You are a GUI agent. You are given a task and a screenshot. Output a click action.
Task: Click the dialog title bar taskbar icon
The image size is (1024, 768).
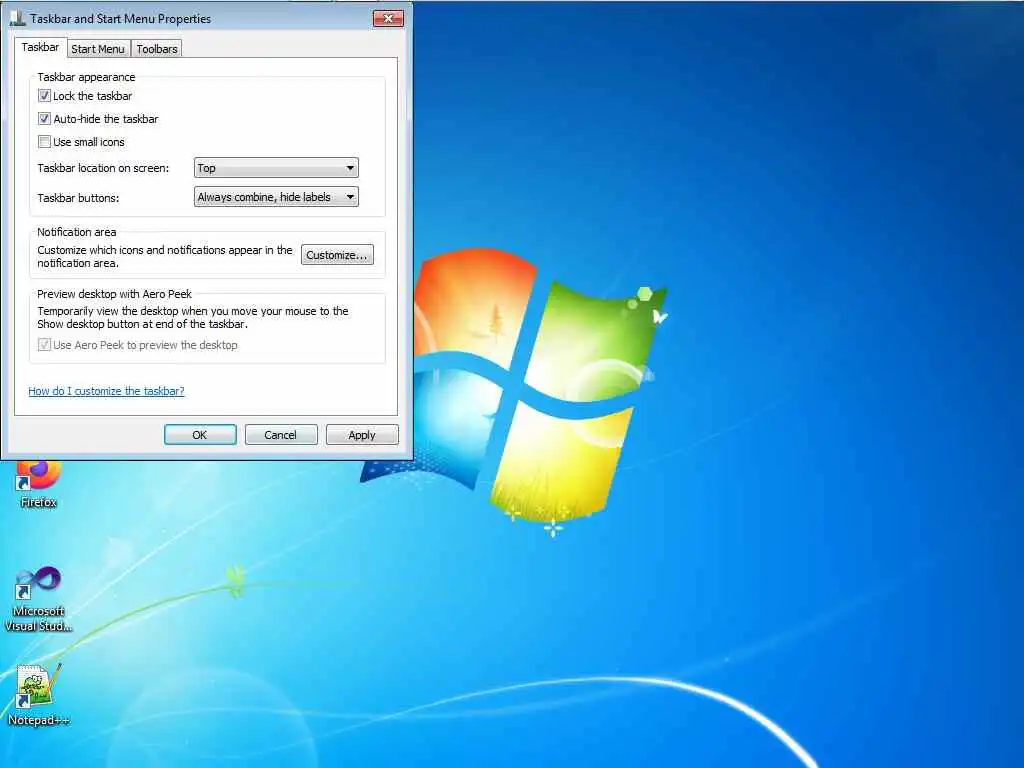point(18,18)
